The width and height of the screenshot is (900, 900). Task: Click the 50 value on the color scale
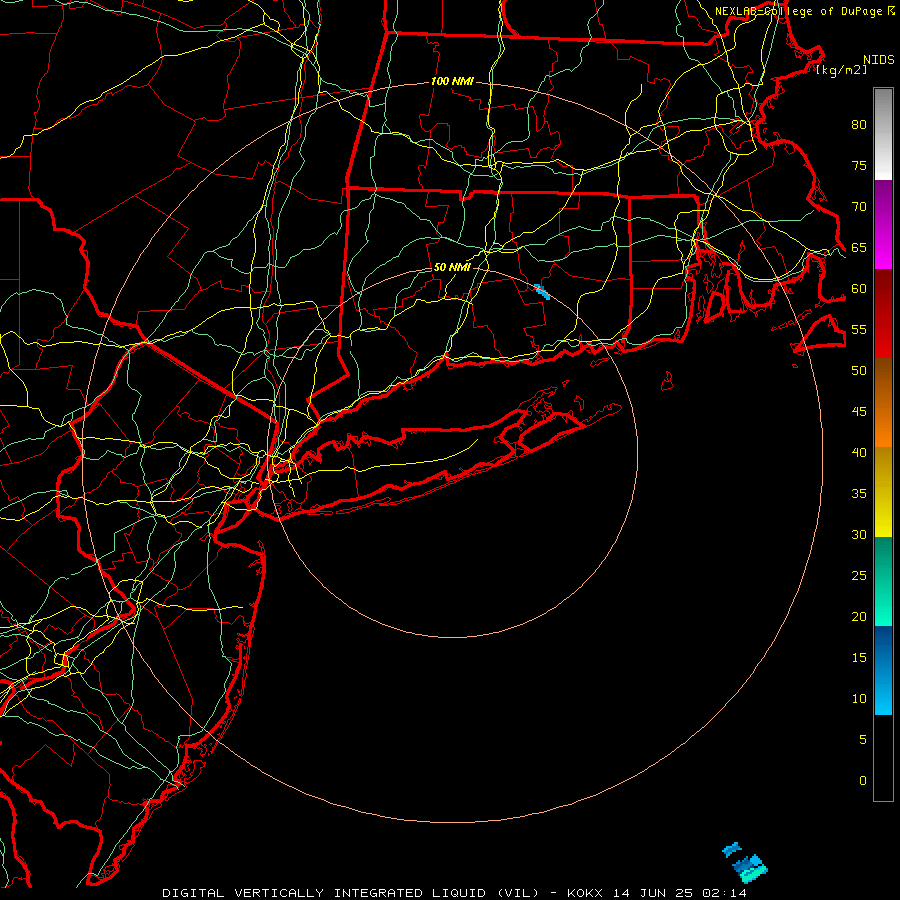(859, 371)
